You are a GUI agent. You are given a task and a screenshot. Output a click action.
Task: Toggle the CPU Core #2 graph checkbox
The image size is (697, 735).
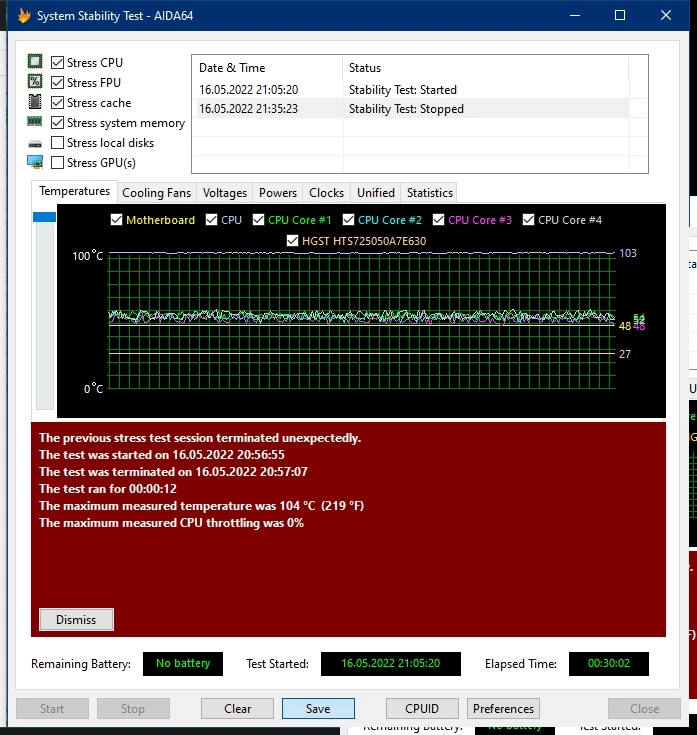[x=348, y=219]
